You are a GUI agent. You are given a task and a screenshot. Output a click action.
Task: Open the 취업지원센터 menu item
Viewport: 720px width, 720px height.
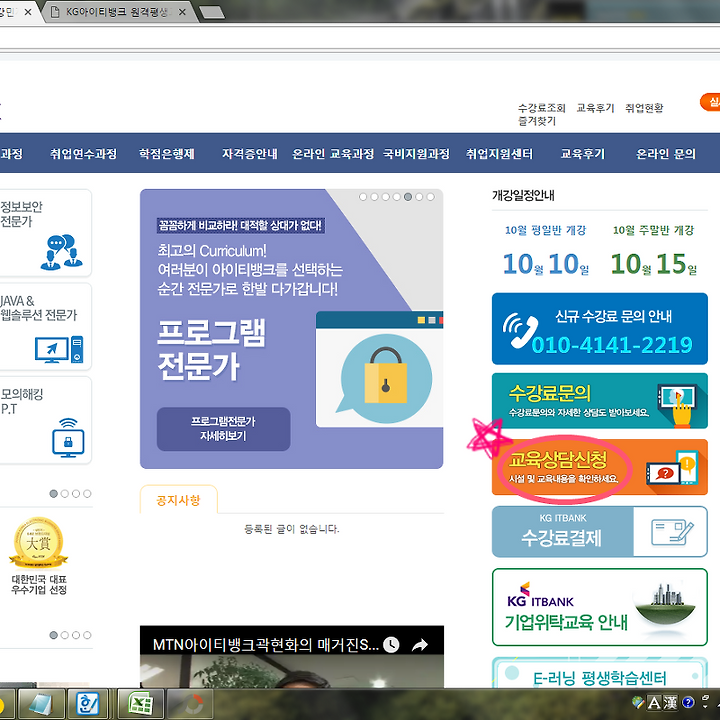pyautogui.click(x=500, y=153)
